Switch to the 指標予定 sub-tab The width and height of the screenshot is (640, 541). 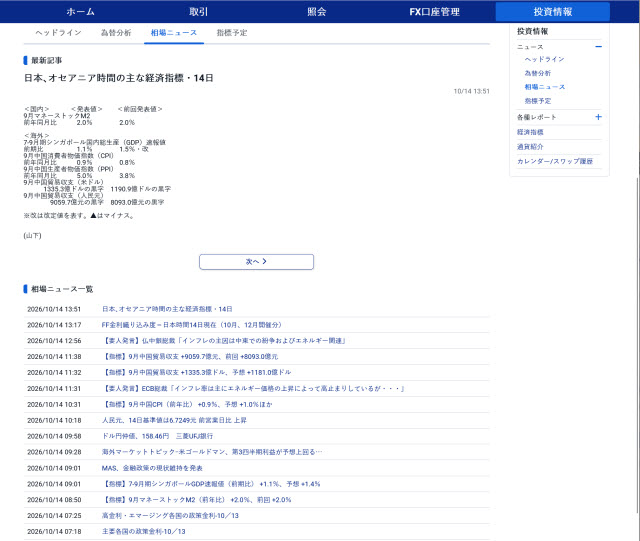pos(232,33)
